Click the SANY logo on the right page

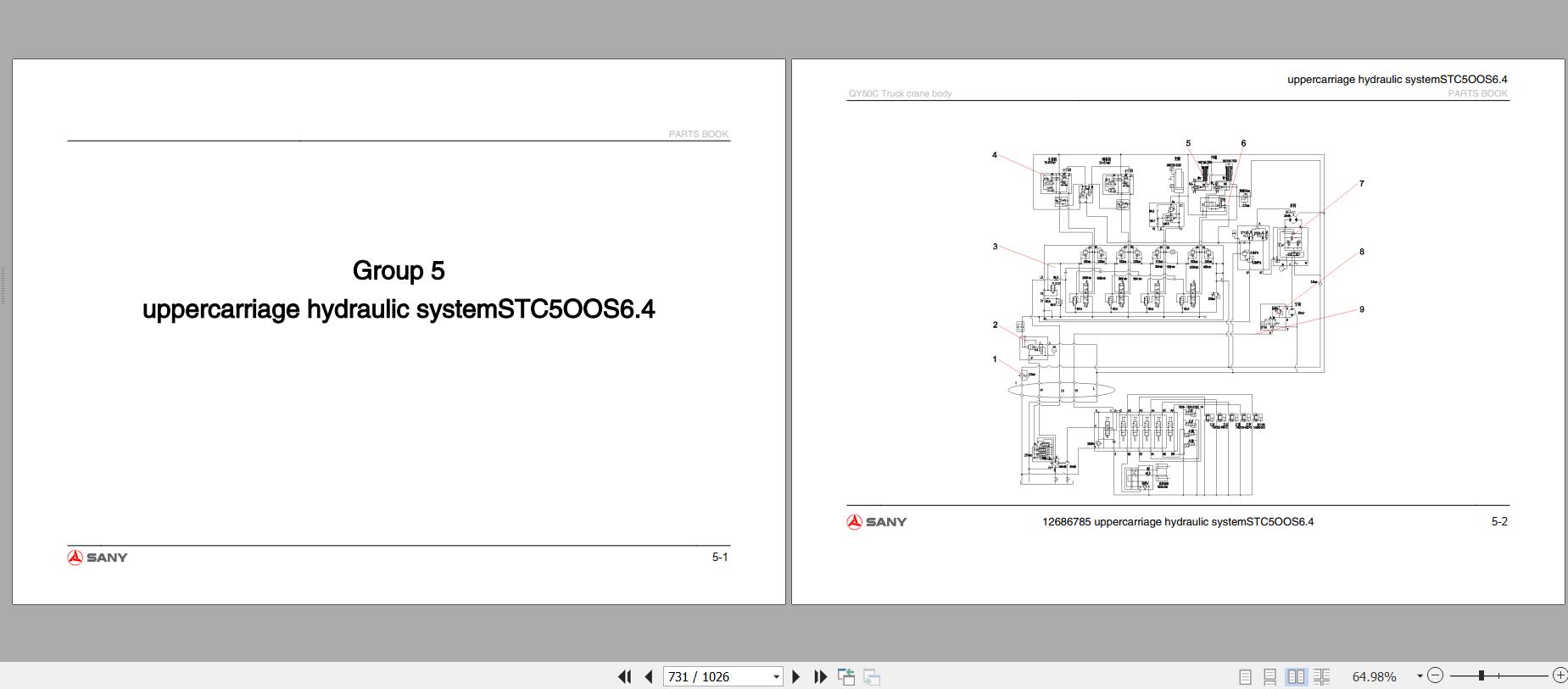(876, 522)
